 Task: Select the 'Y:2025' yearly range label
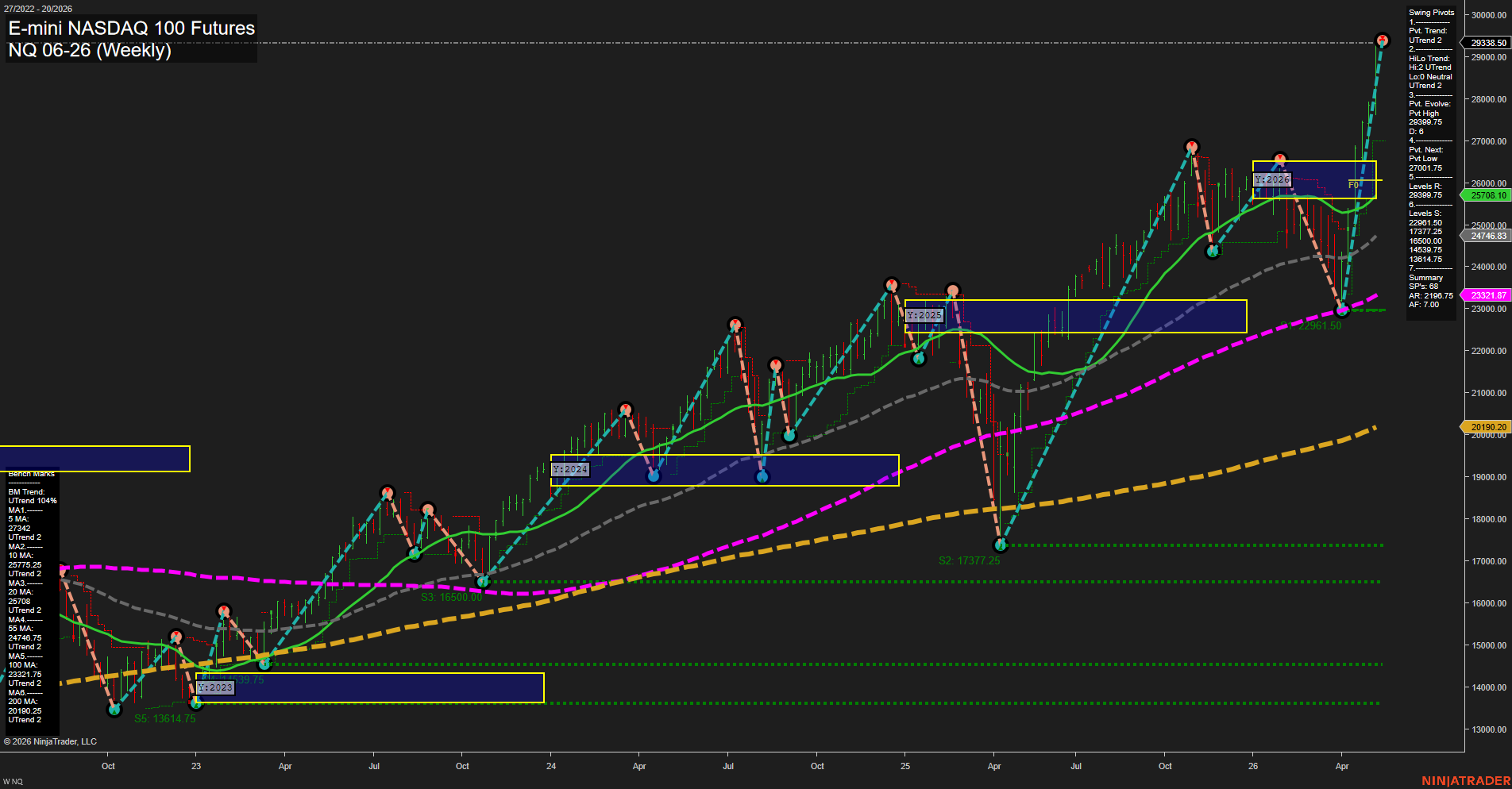click(x=924, y=315)
